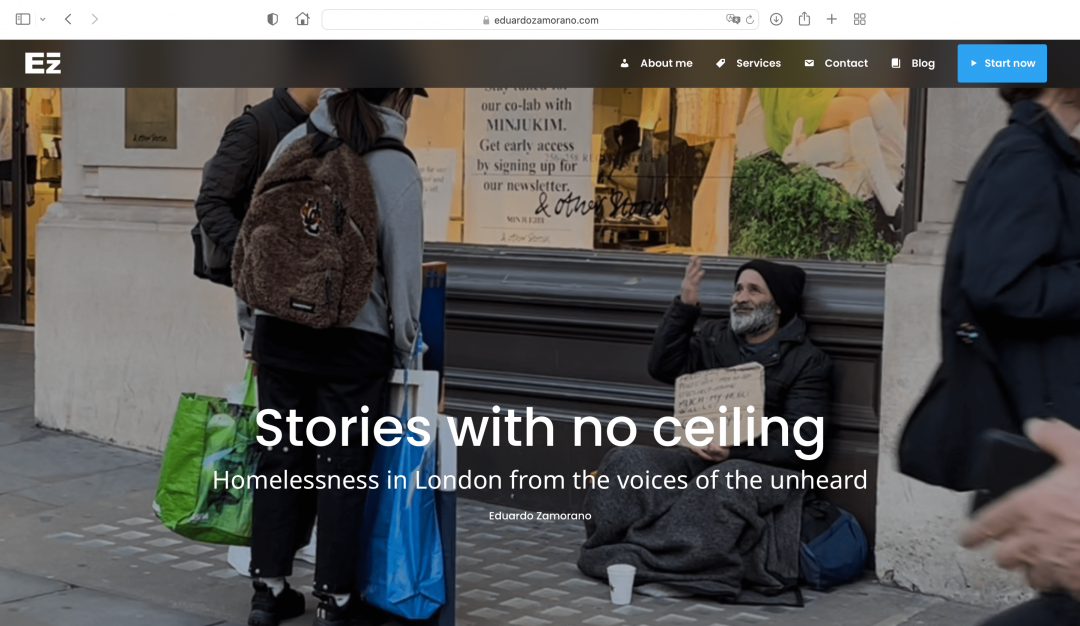Reload the page with the refresh icon

pos(750,19)
